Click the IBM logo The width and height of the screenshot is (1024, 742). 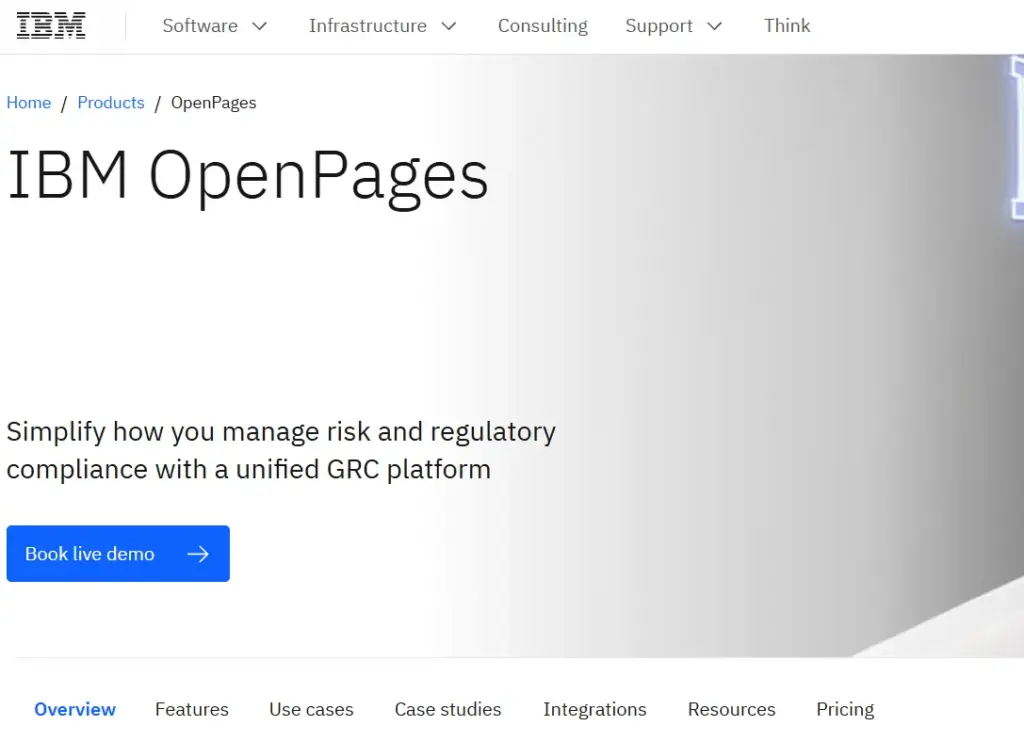coord(51,25)
